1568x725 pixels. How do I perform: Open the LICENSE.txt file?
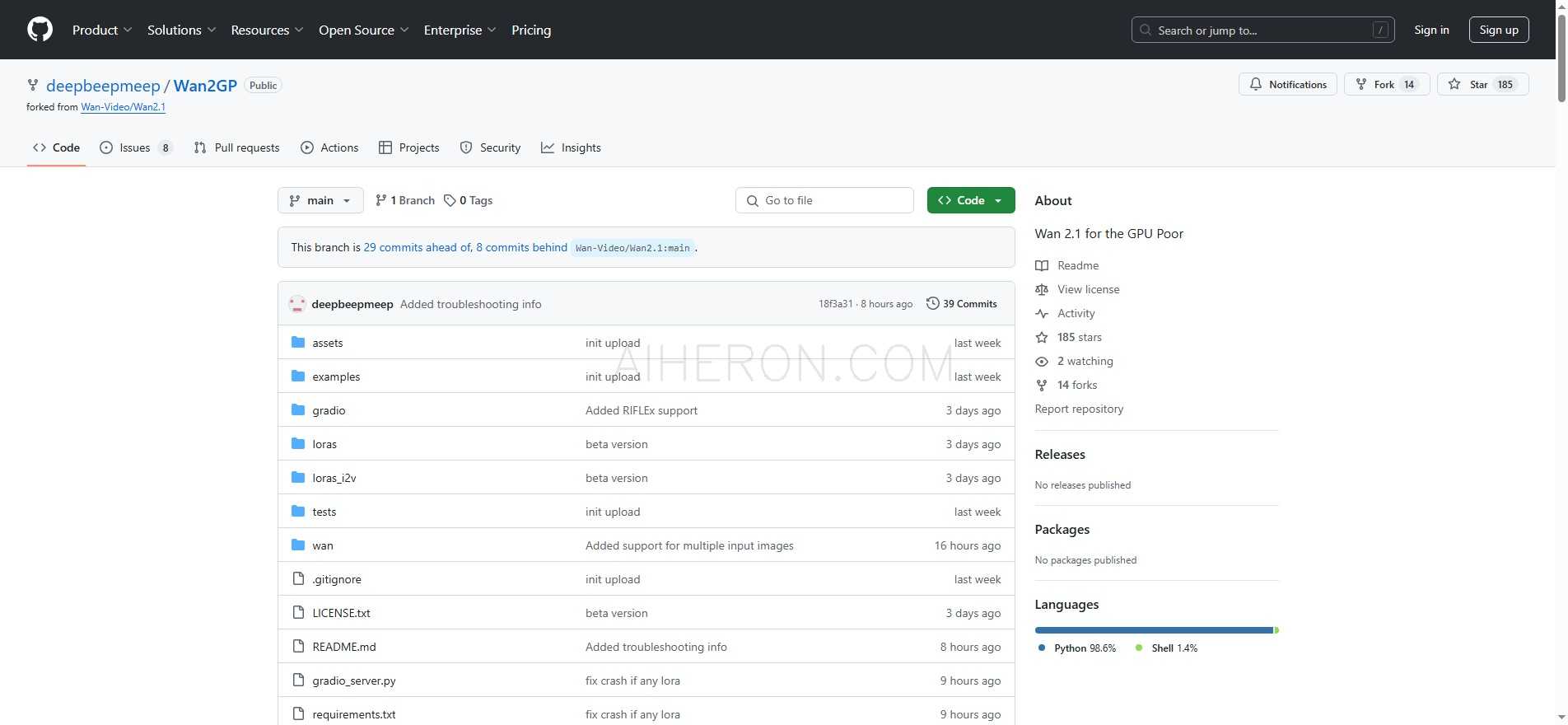[x=341, y=613]
